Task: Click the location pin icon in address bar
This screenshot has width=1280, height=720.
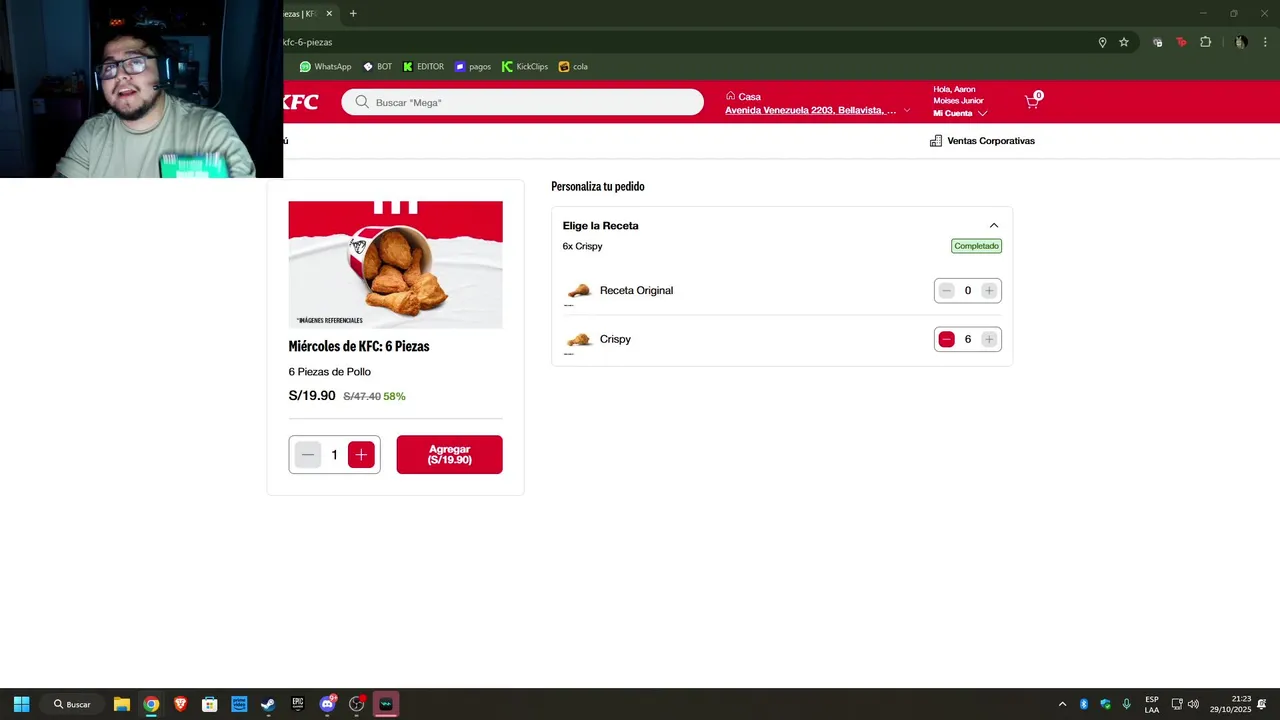Action: point(1102,42)
